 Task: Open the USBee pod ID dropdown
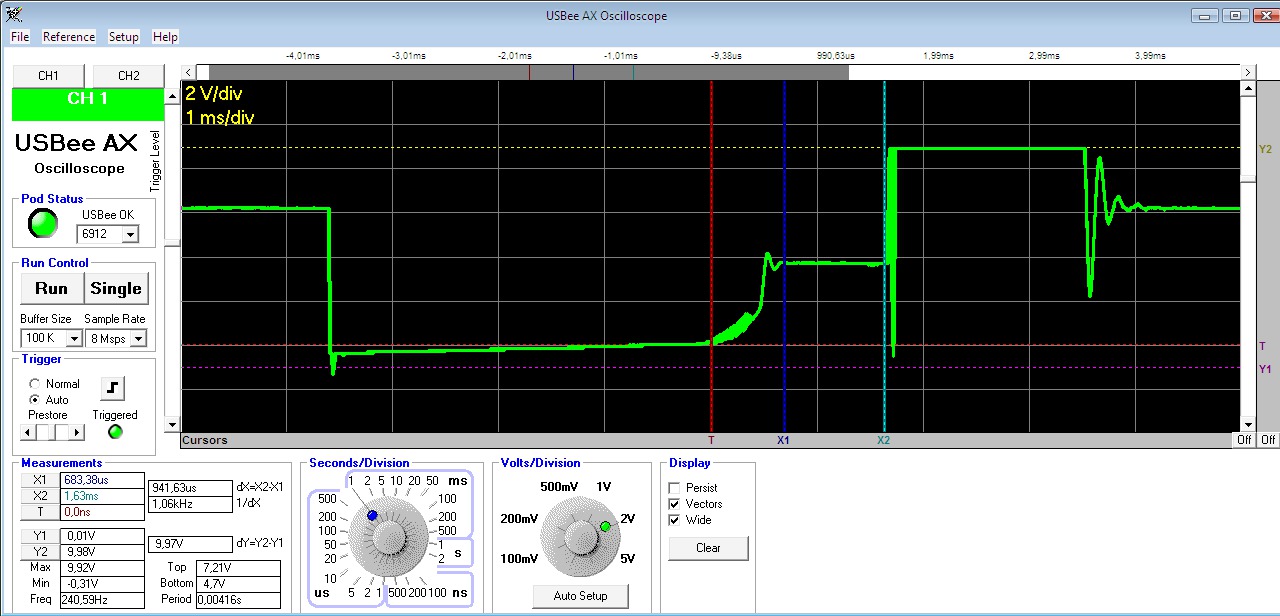point(129,234)
